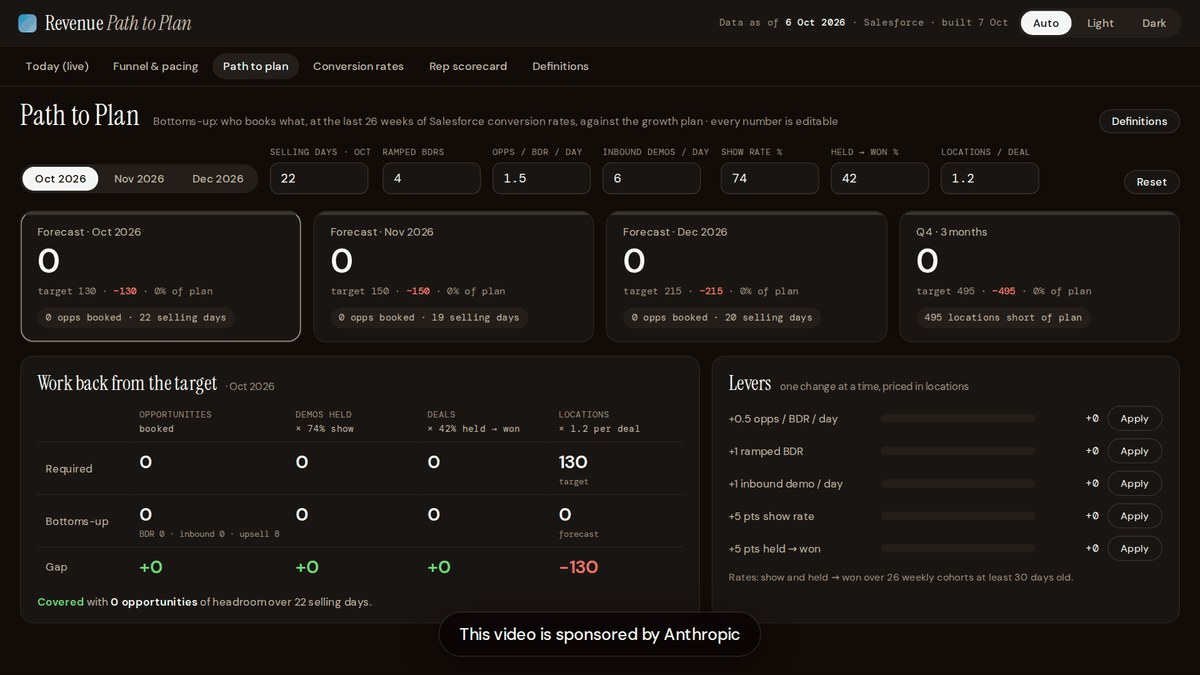
Task: Select the Forecast Dec 2026 card
Action: 746,276
